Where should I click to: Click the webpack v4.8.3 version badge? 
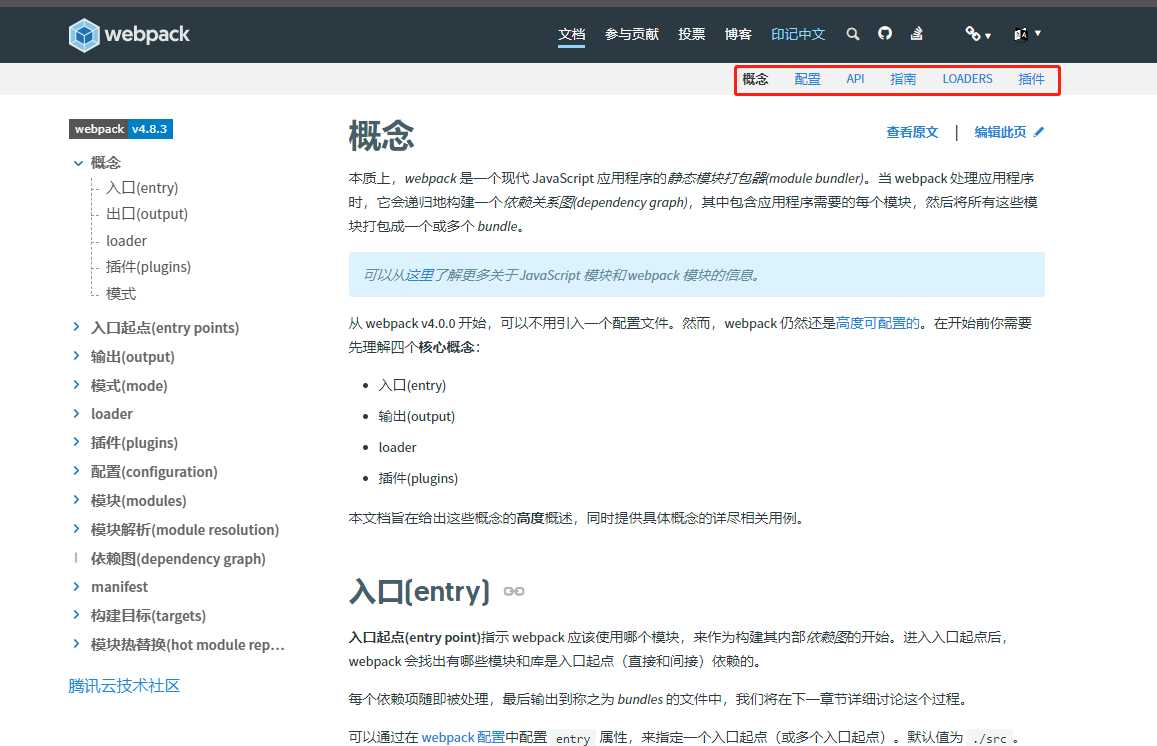(x=121, y=129)
